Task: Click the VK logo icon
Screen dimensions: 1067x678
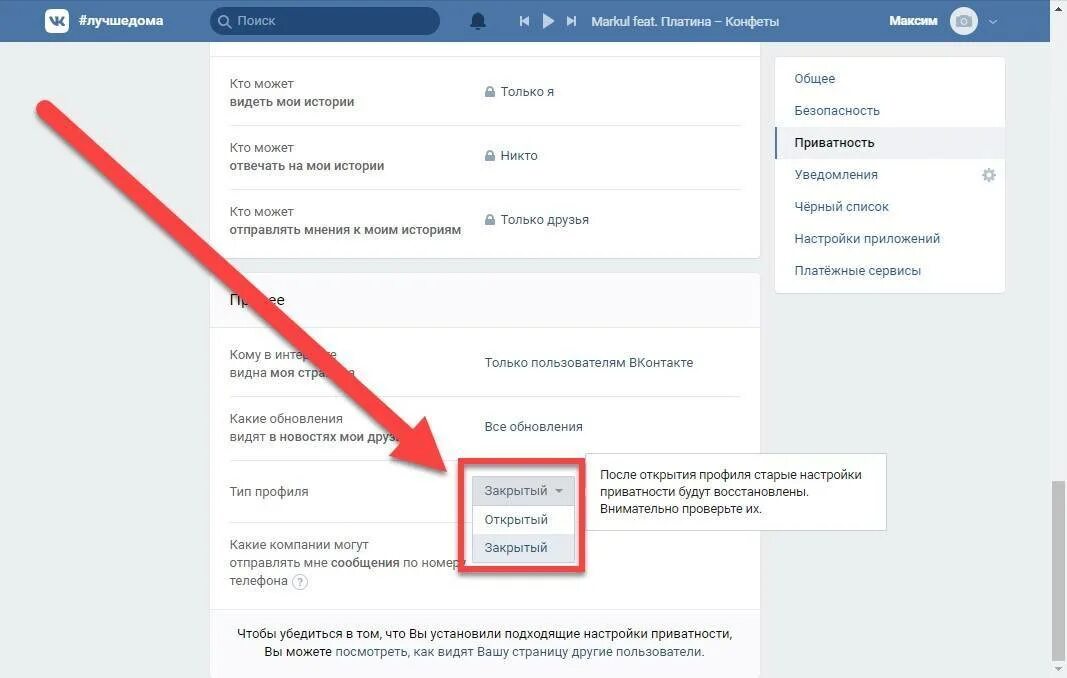Action: (56, 21)
